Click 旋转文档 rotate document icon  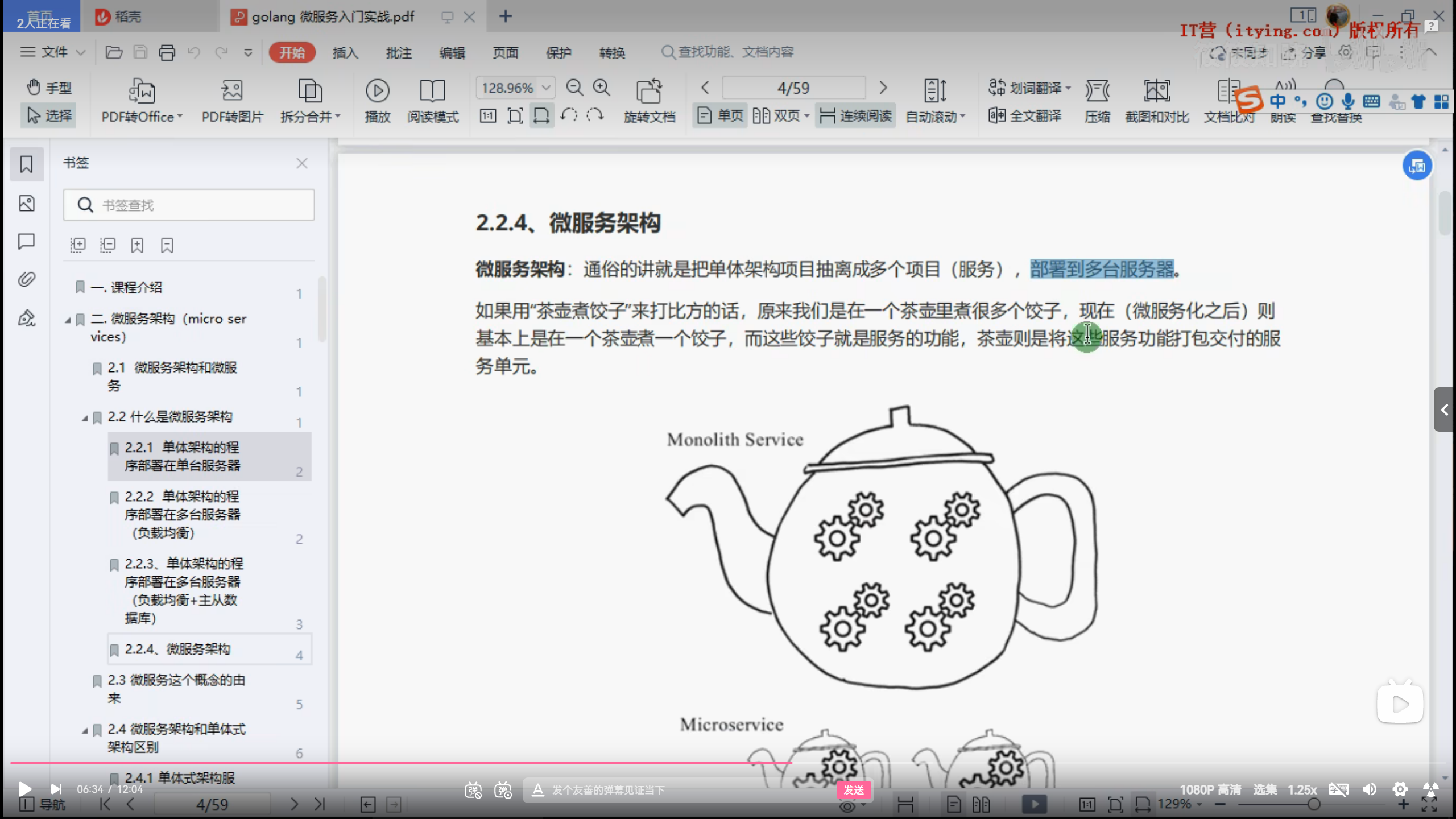click(650, 101)
